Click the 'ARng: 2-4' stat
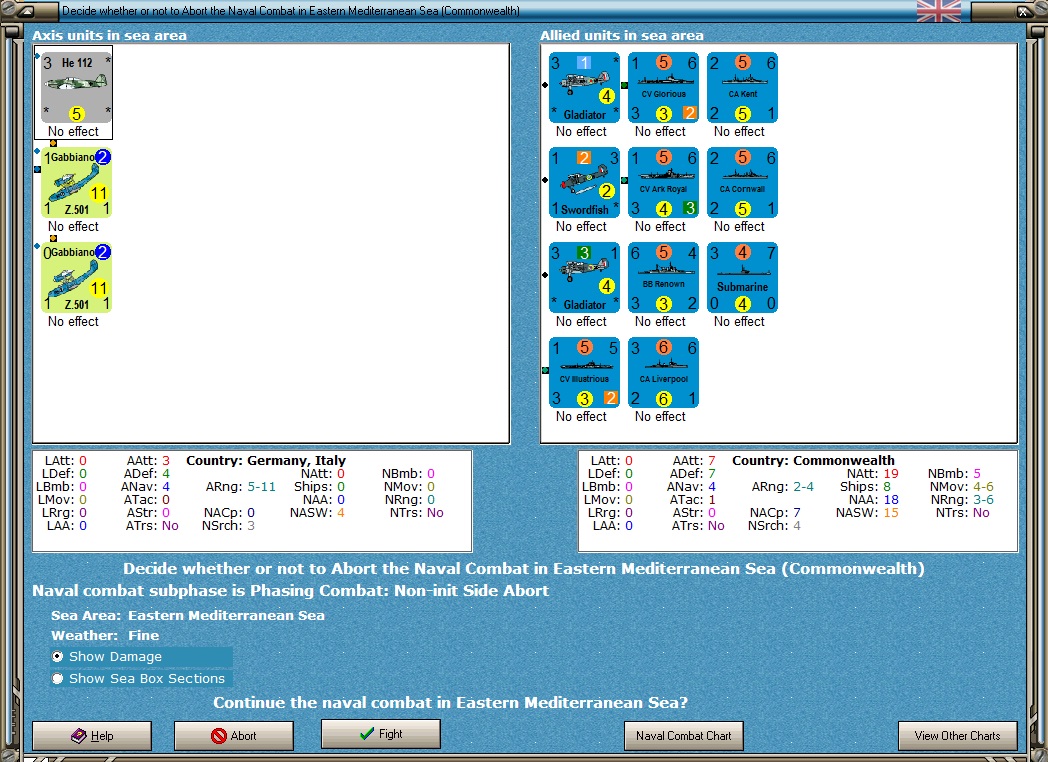This screenshot has height=762, width=1048. [x=783, y=487]
